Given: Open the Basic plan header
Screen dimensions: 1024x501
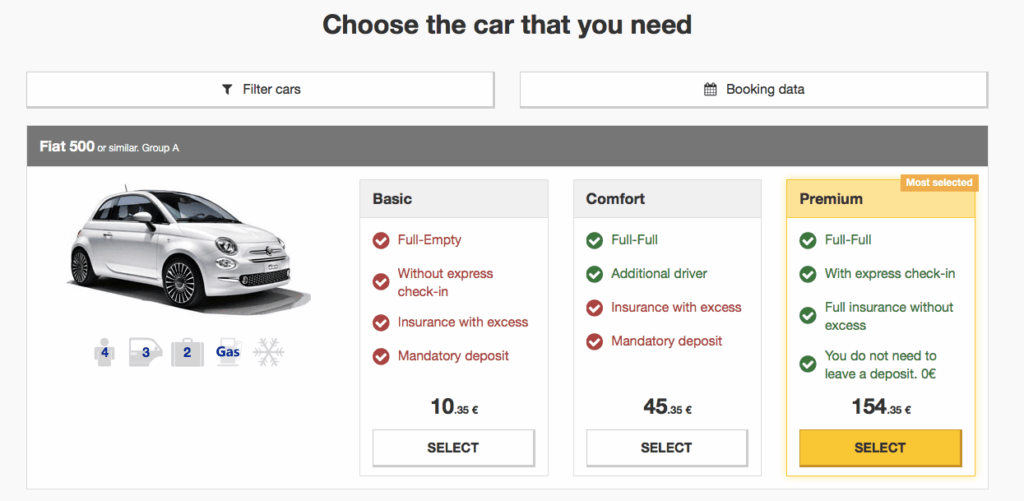Looking at the screenshot, I should 454,199.
